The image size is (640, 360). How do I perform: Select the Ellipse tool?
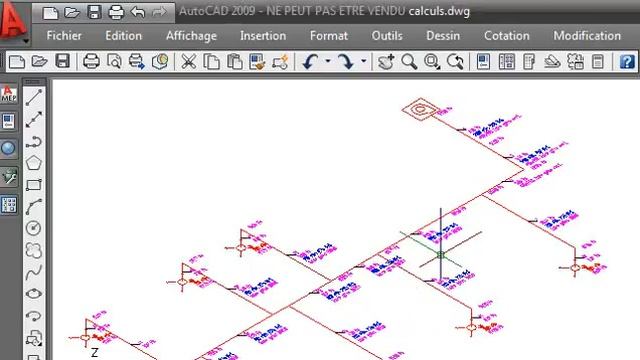click(34, 293)
